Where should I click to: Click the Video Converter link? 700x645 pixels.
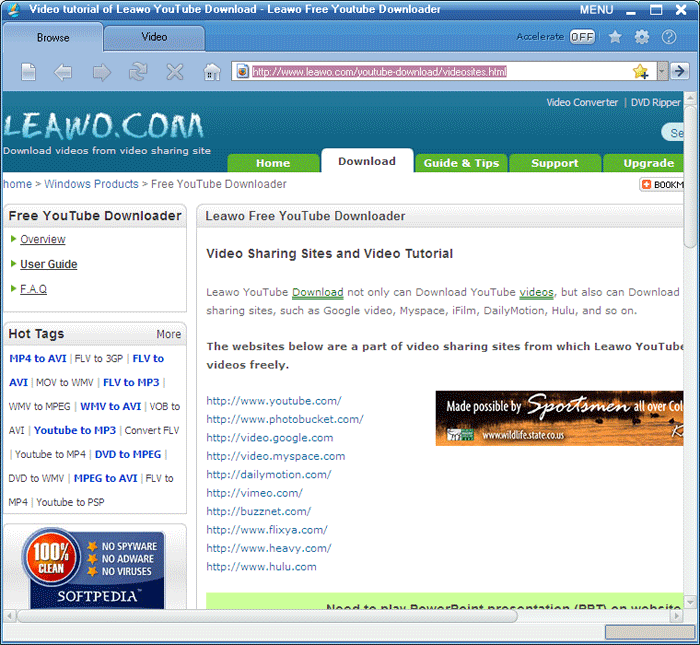tap(582, 102)
